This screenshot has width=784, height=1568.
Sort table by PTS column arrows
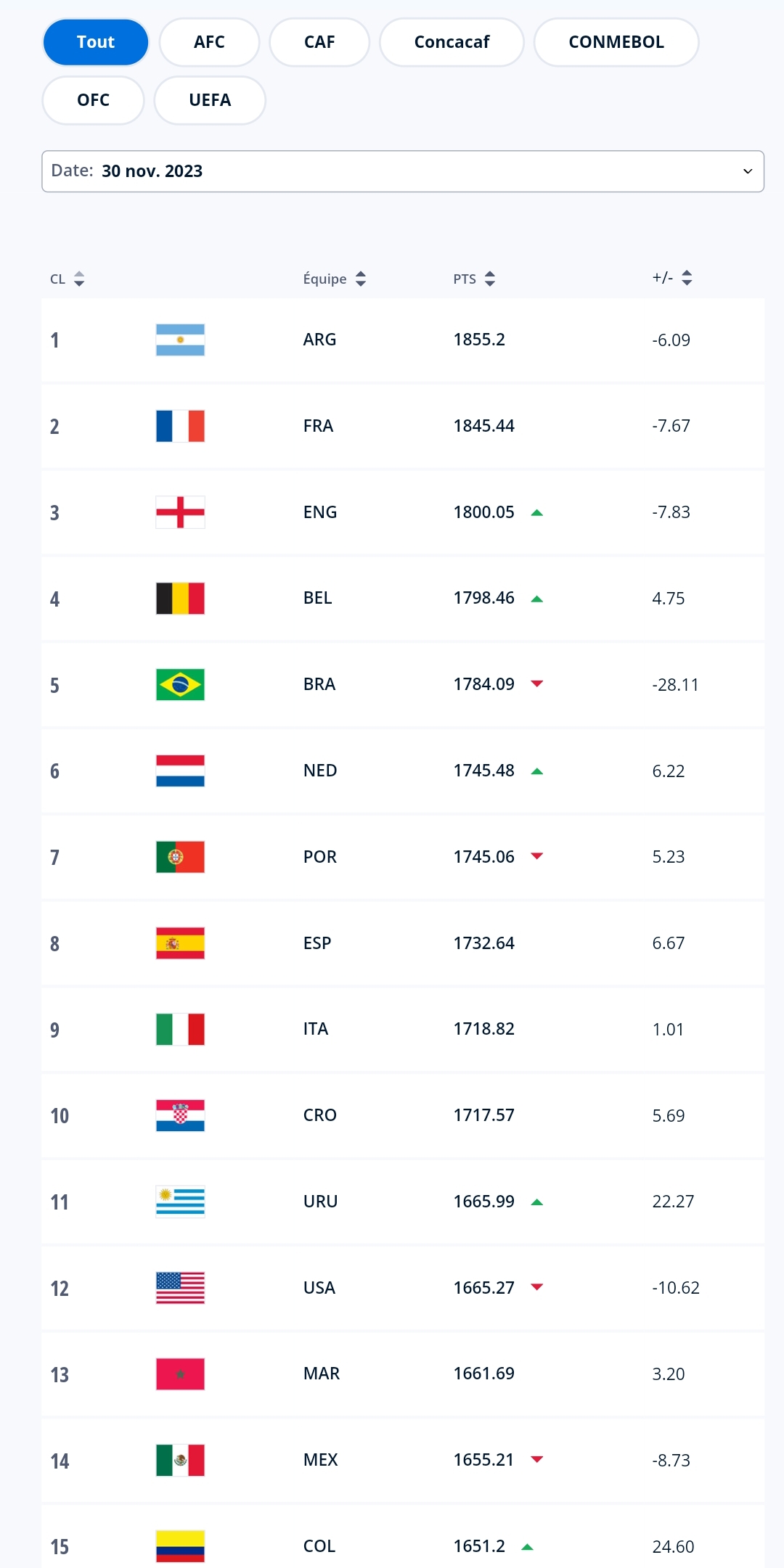pos(490,279)
